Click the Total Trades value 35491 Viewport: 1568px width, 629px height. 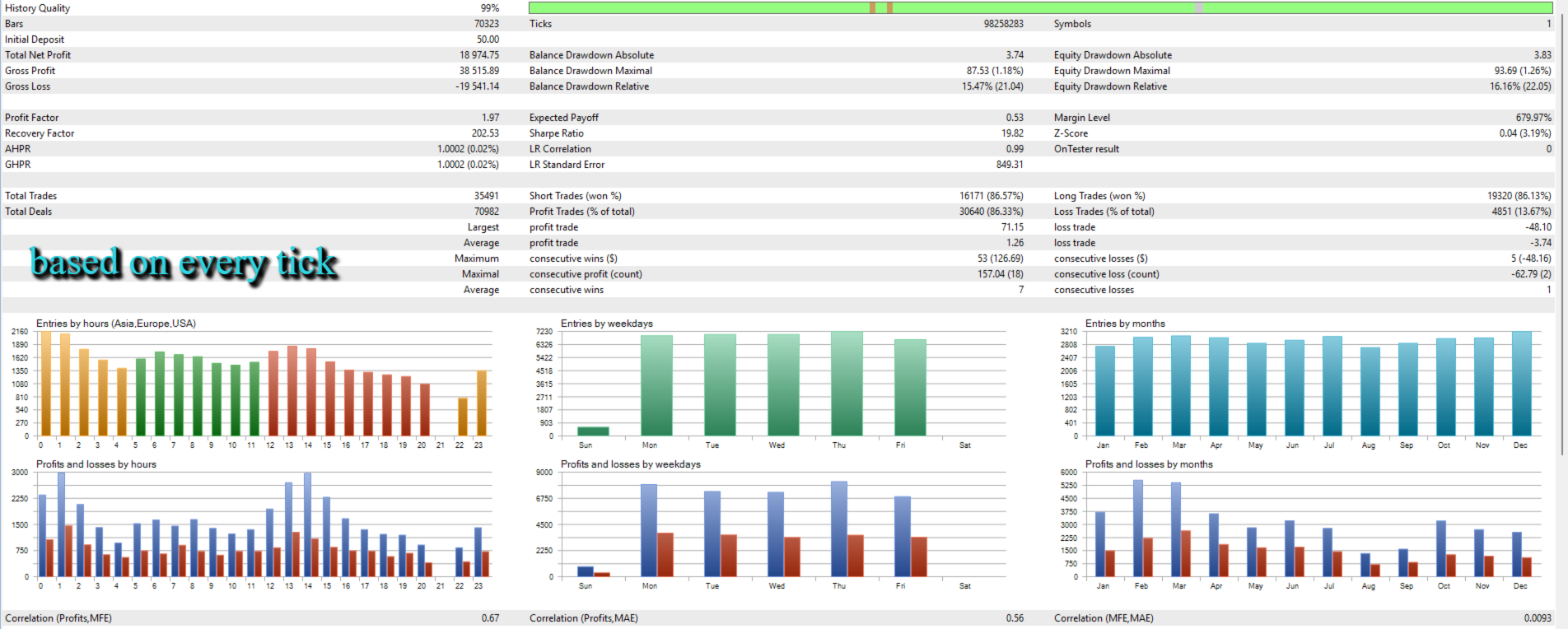click(x=486, y=196)
